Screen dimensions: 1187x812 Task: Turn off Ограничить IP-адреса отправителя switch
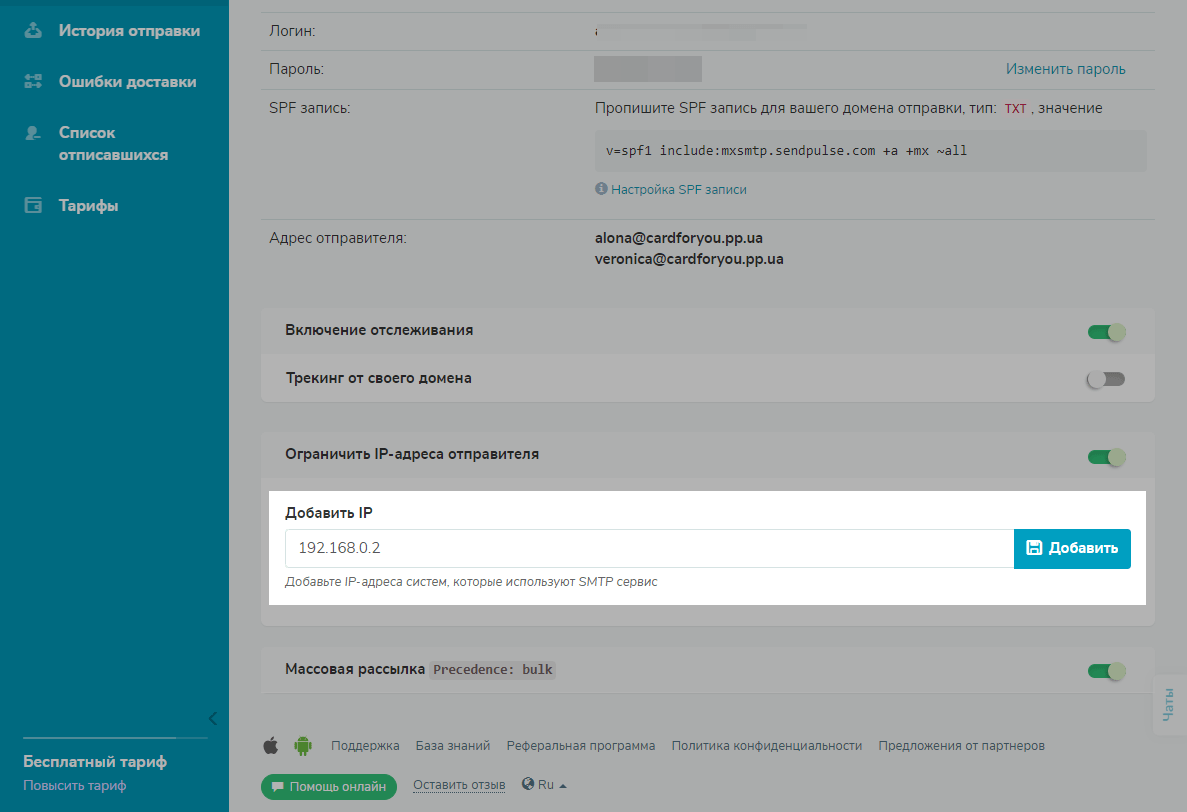pyautogui.click(x=1106, y=457)
